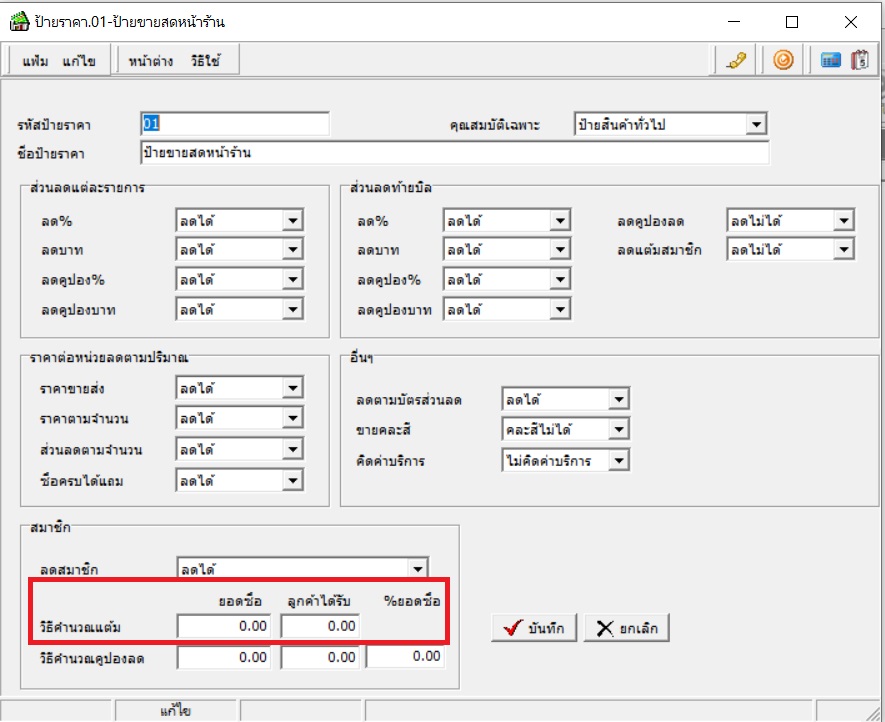Viewport: 885px width, 722px height.
Task: Open the แฟ้ม menu
Action: [36, 61]
